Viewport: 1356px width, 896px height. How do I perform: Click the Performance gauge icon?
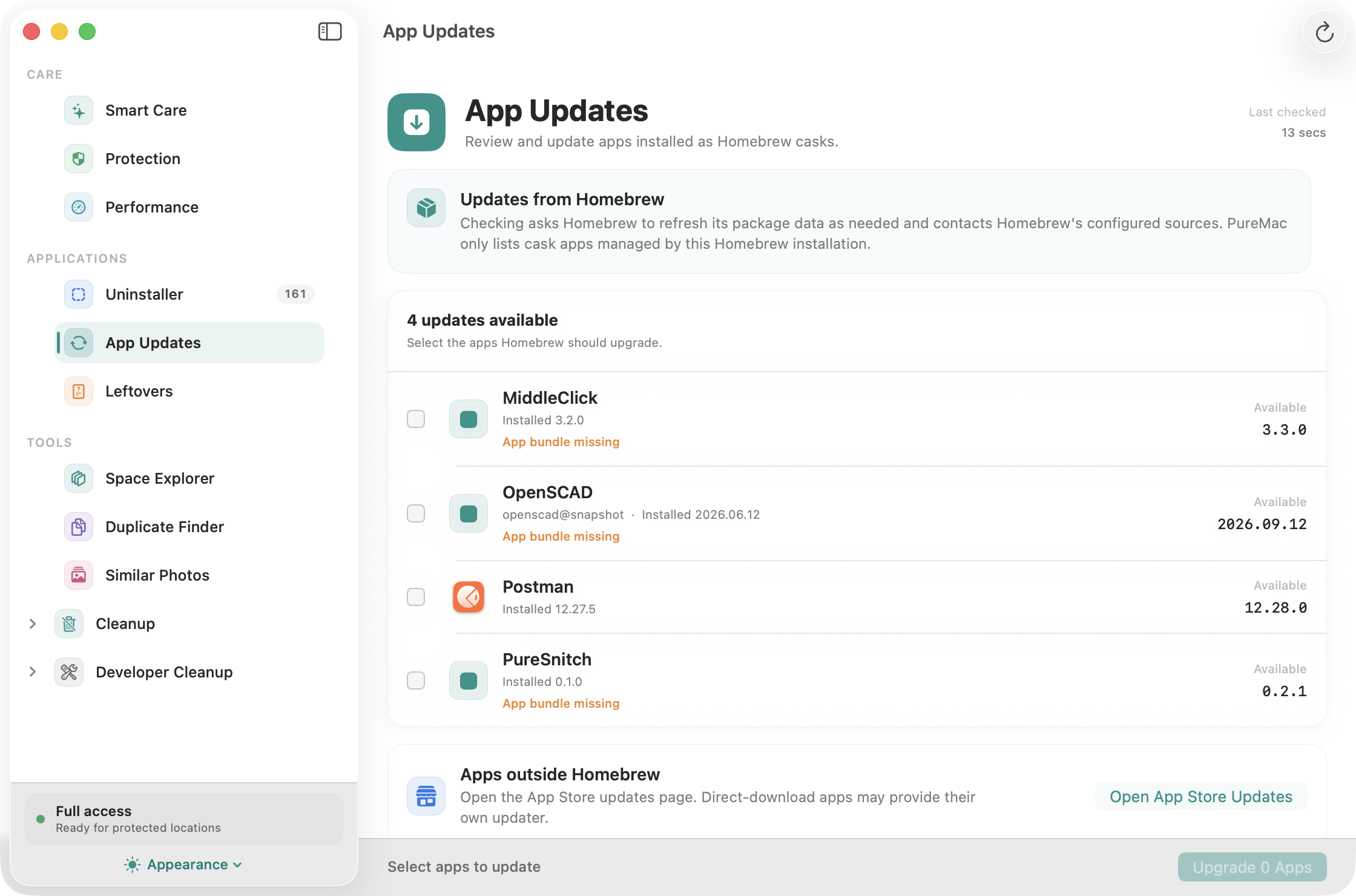[x=79, y=208]
